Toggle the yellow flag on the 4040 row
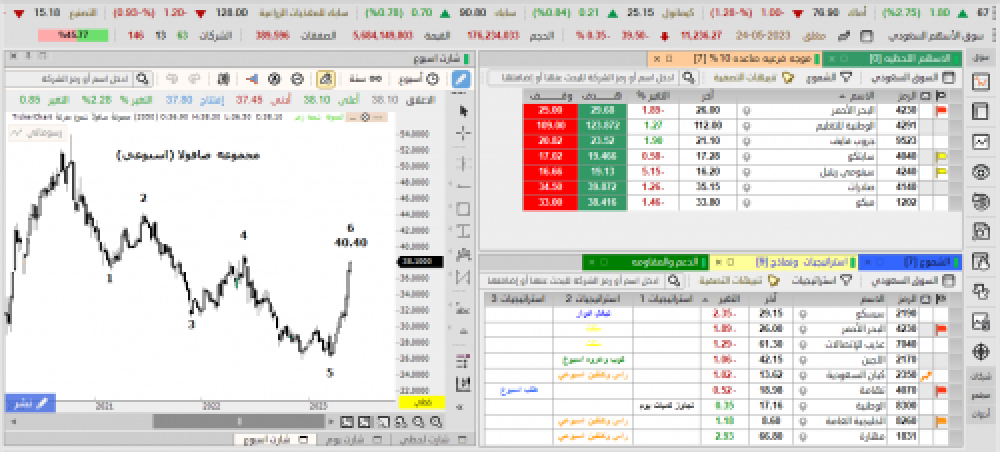Image resolution: width=1000 pixels, height=452 pixels. 940,157
